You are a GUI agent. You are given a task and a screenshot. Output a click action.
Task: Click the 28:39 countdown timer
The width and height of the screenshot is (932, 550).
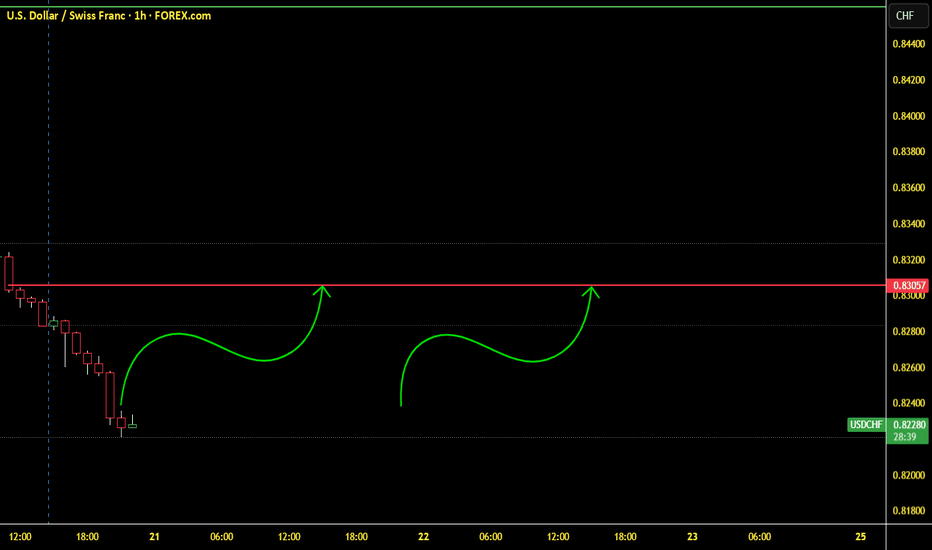point(905,437)
